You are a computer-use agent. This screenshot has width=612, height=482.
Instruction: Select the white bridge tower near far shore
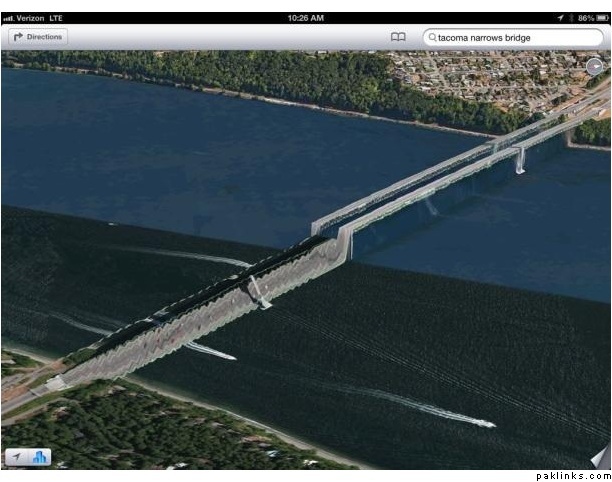[520, 160]
